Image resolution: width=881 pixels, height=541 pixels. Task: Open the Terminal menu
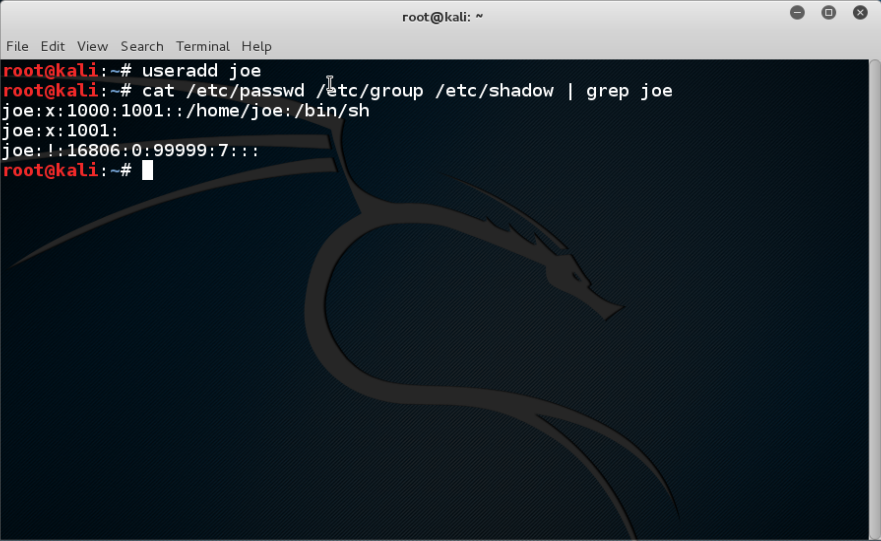coord(203,46)
